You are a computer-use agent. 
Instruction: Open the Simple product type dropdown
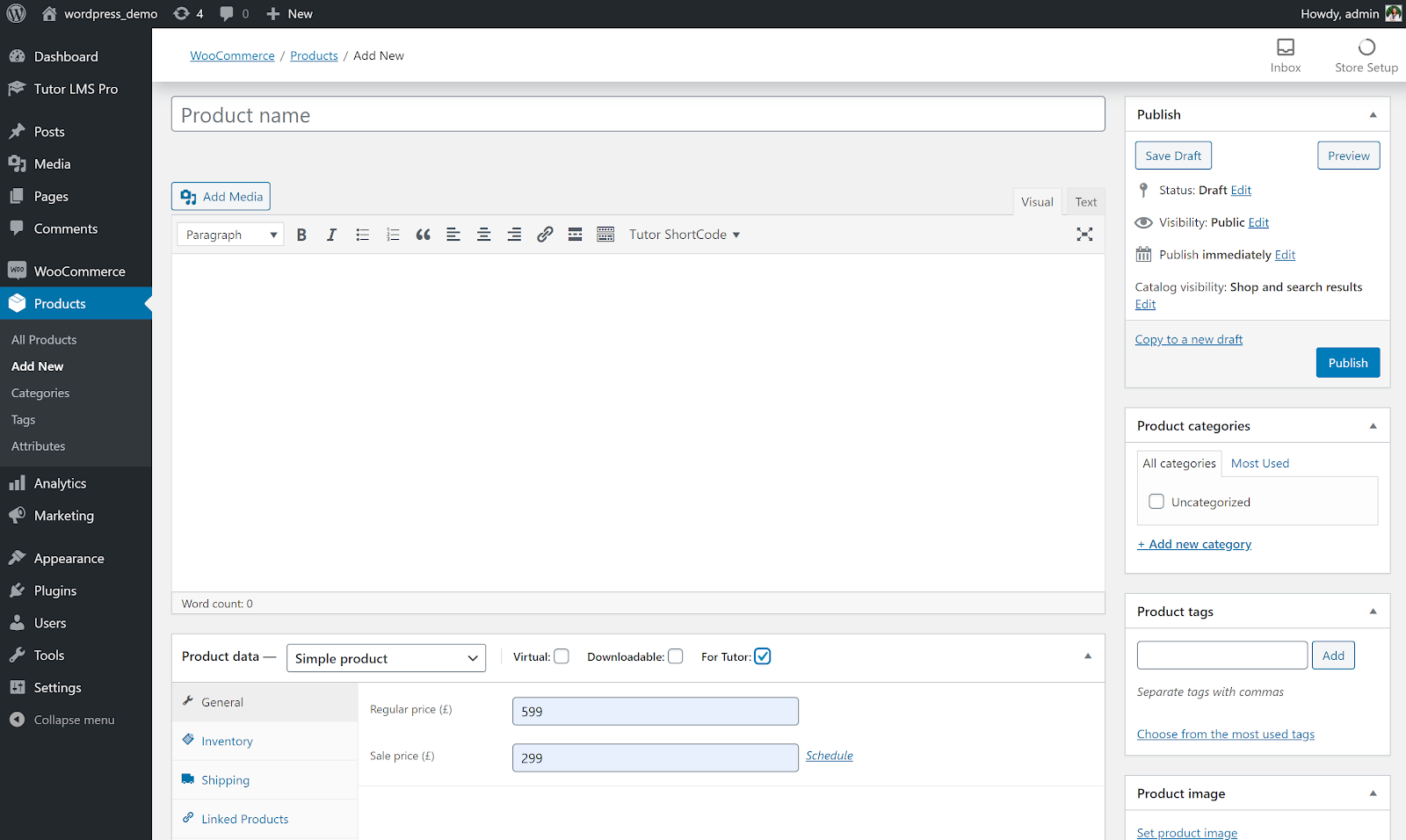(386, 658)
